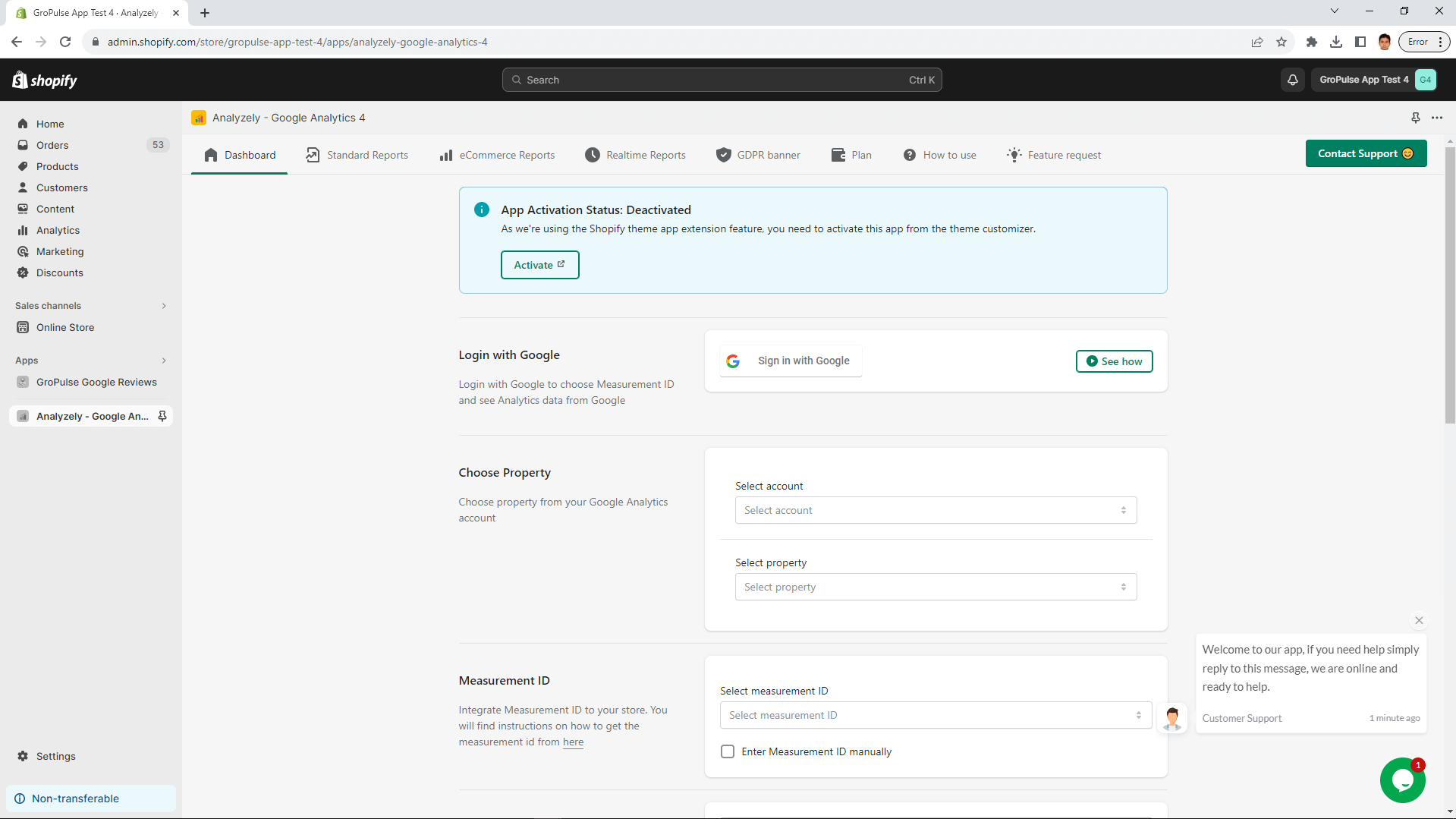The height and width of the screenshot is (819, 1456).
Task: Reload the page with browser refresh icon
Action: (x=65, y=42)
